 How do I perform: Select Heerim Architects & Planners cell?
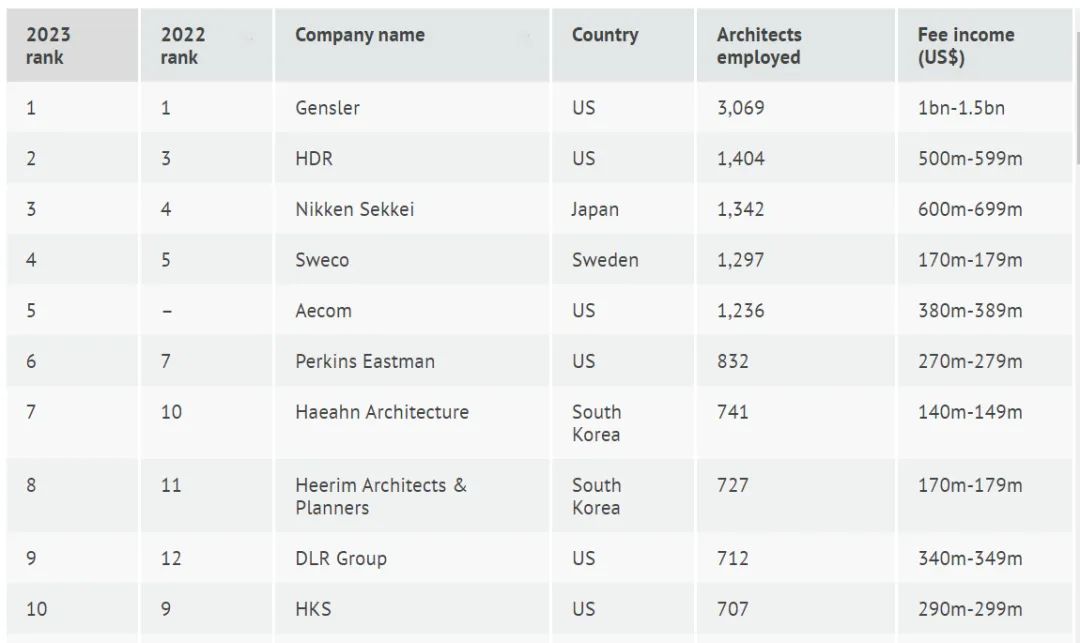(x=412, y=496)
